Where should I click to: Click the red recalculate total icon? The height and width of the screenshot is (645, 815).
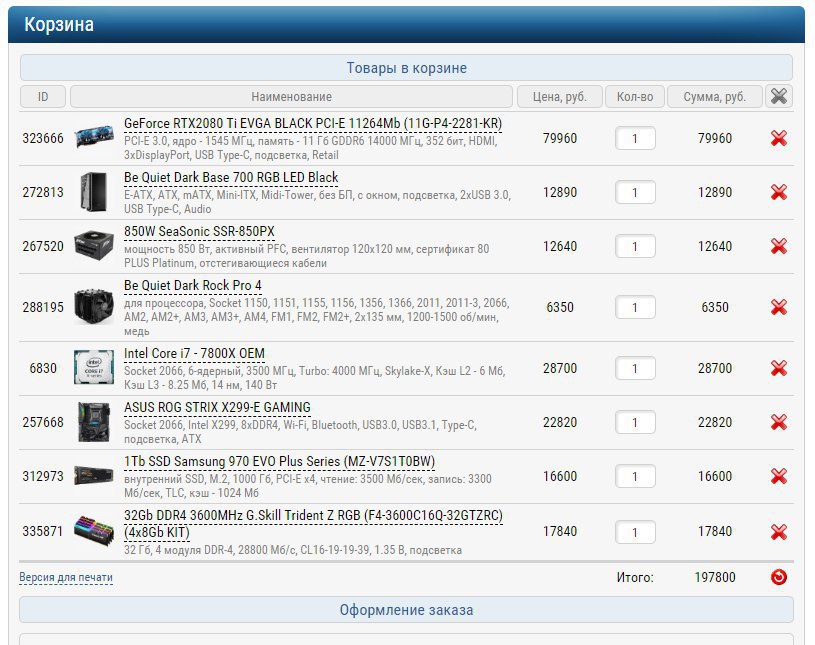(779, 577)
